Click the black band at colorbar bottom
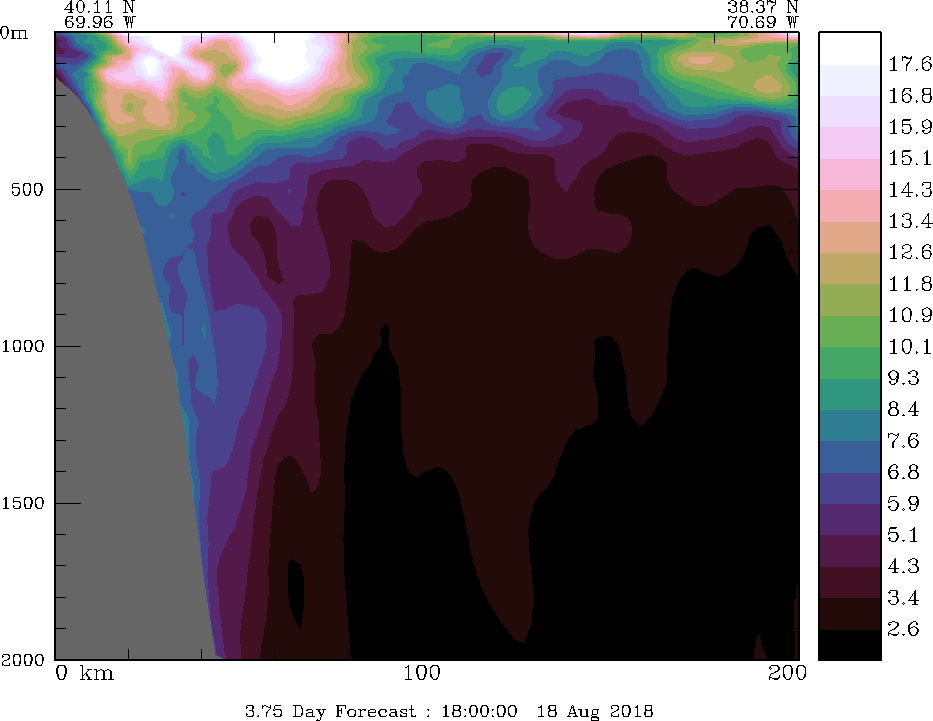Screen dimensions: 933x721 click(x=850, y=644)
